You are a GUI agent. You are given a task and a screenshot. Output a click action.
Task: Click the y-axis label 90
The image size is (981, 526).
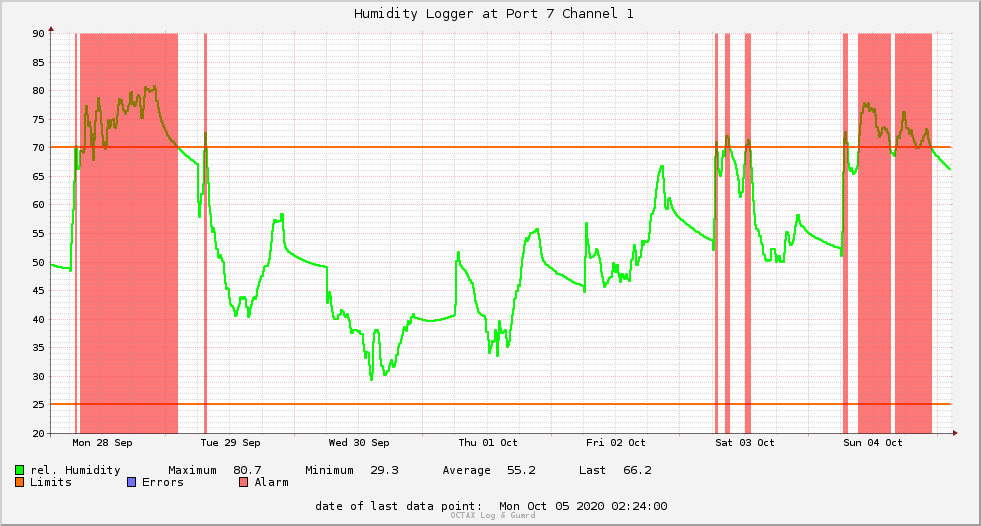point(39,34)
